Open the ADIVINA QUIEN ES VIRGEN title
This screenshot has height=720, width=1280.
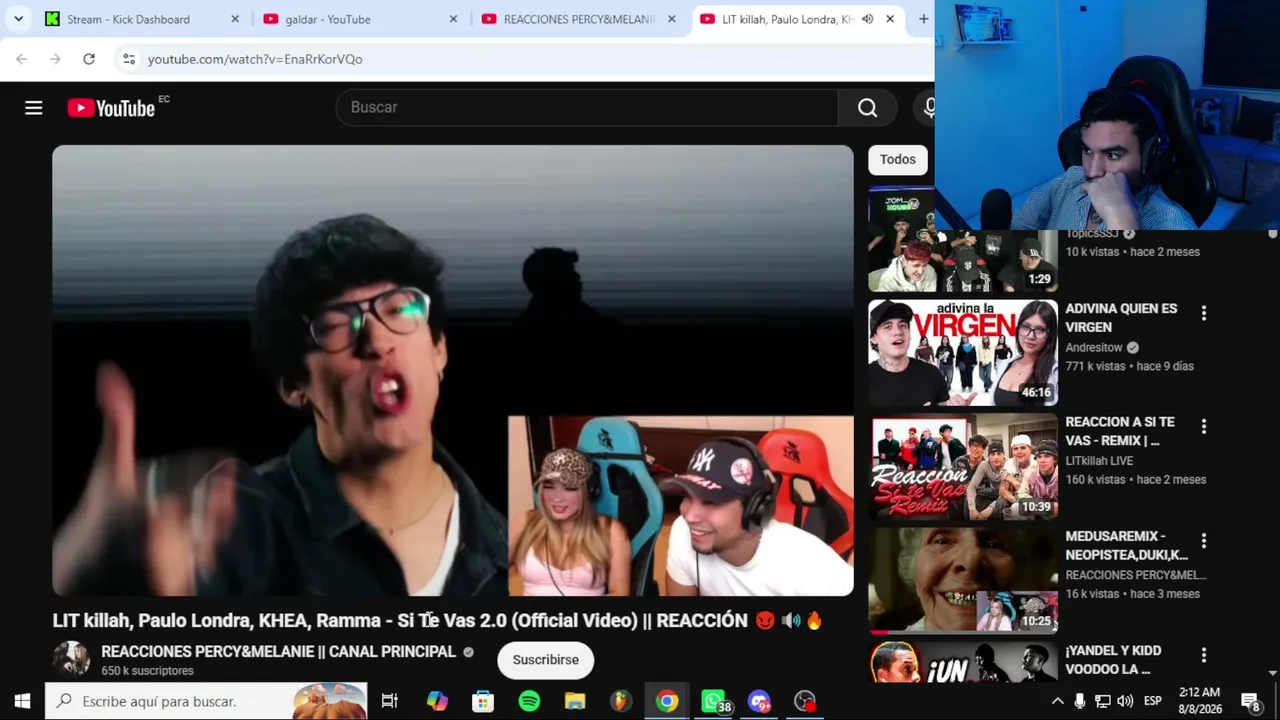pyautogui.click(x=1121, y=318)
